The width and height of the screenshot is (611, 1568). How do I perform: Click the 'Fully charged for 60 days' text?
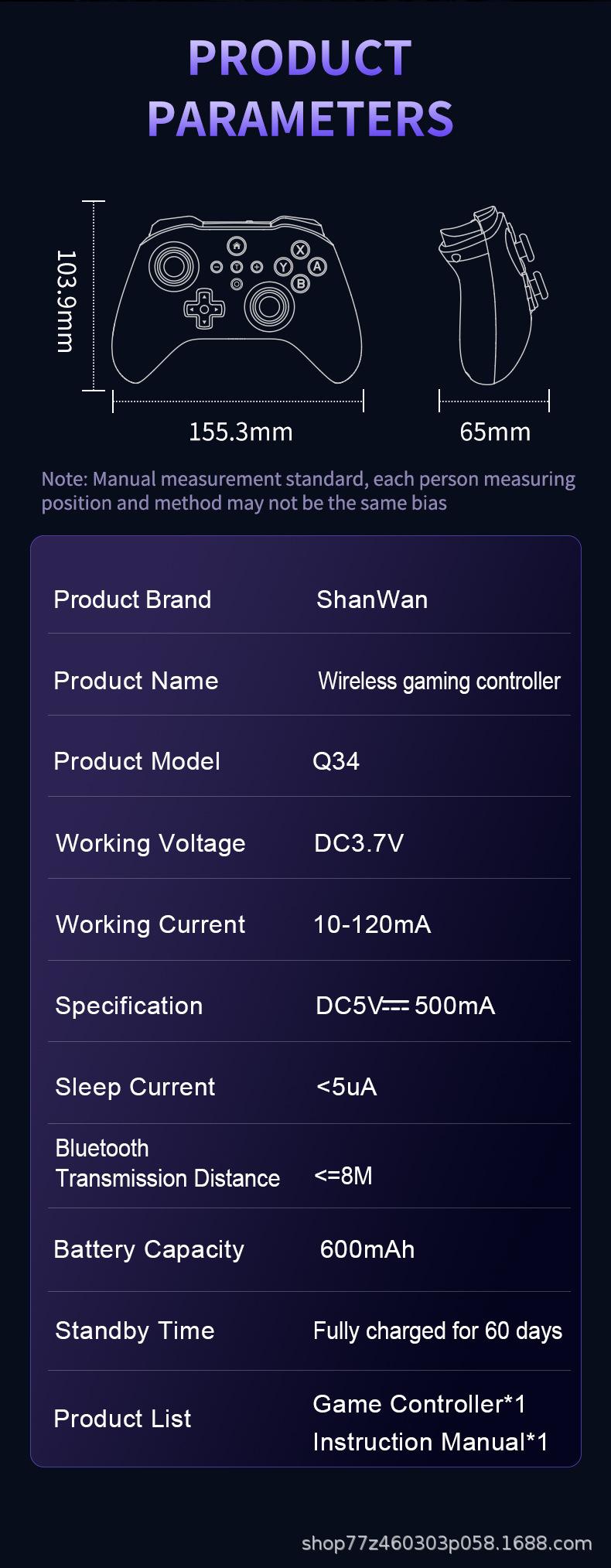[x=437, y=1331]
